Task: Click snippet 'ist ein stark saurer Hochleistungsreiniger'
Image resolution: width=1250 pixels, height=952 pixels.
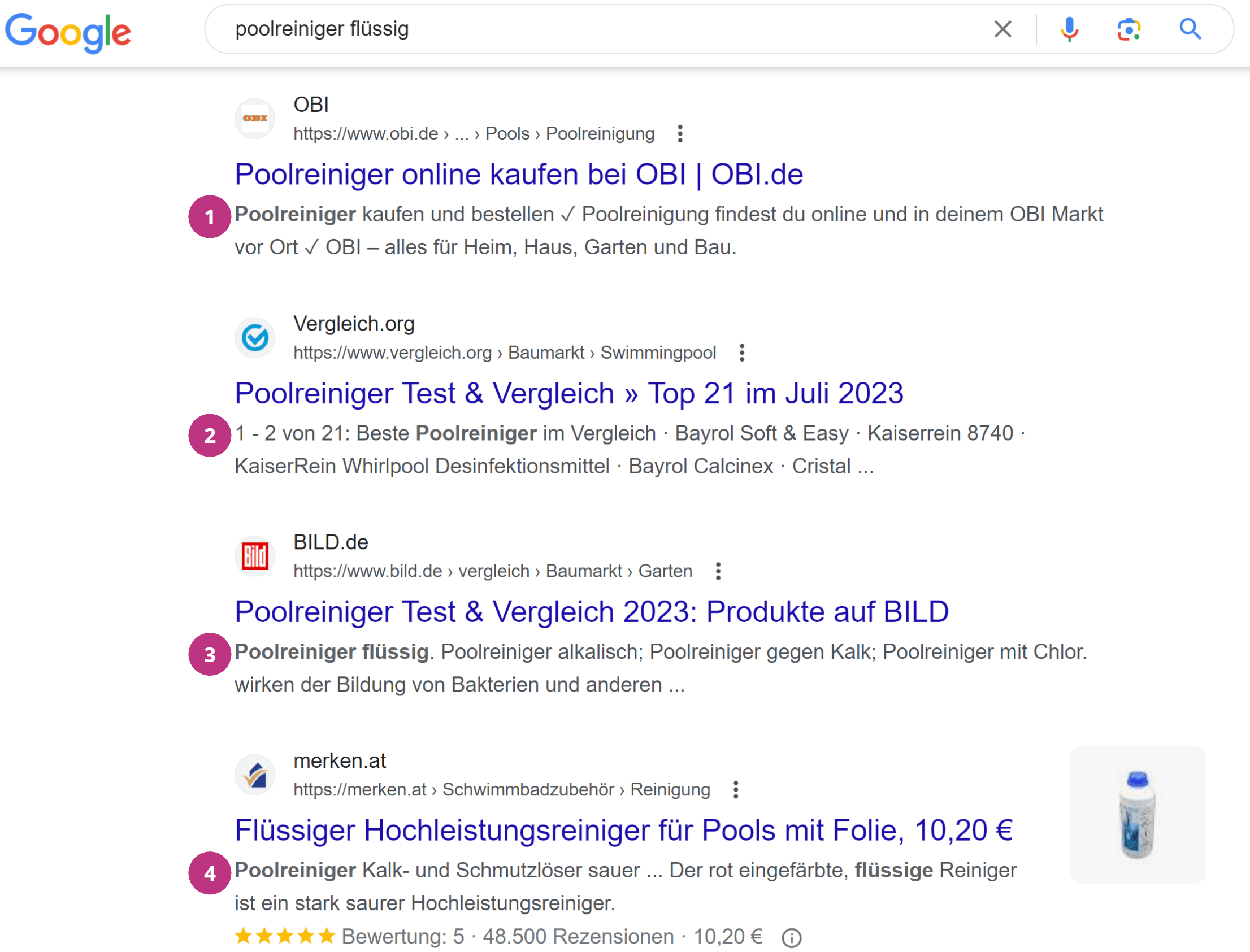Action: click(425, 903)
